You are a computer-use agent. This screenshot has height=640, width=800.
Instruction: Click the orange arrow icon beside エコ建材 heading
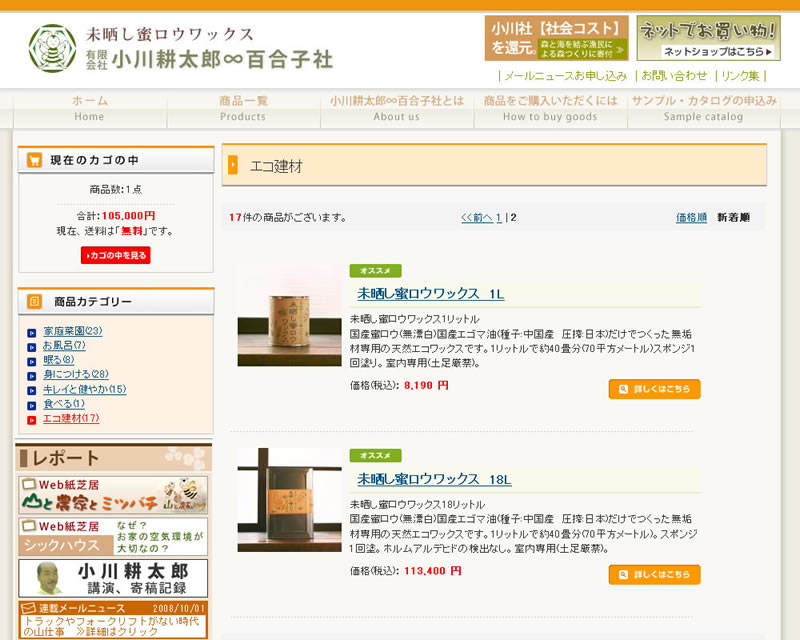(233, 165)
